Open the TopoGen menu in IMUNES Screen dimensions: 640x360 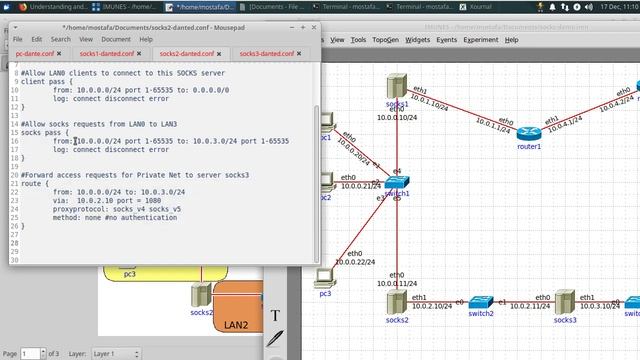385,40
